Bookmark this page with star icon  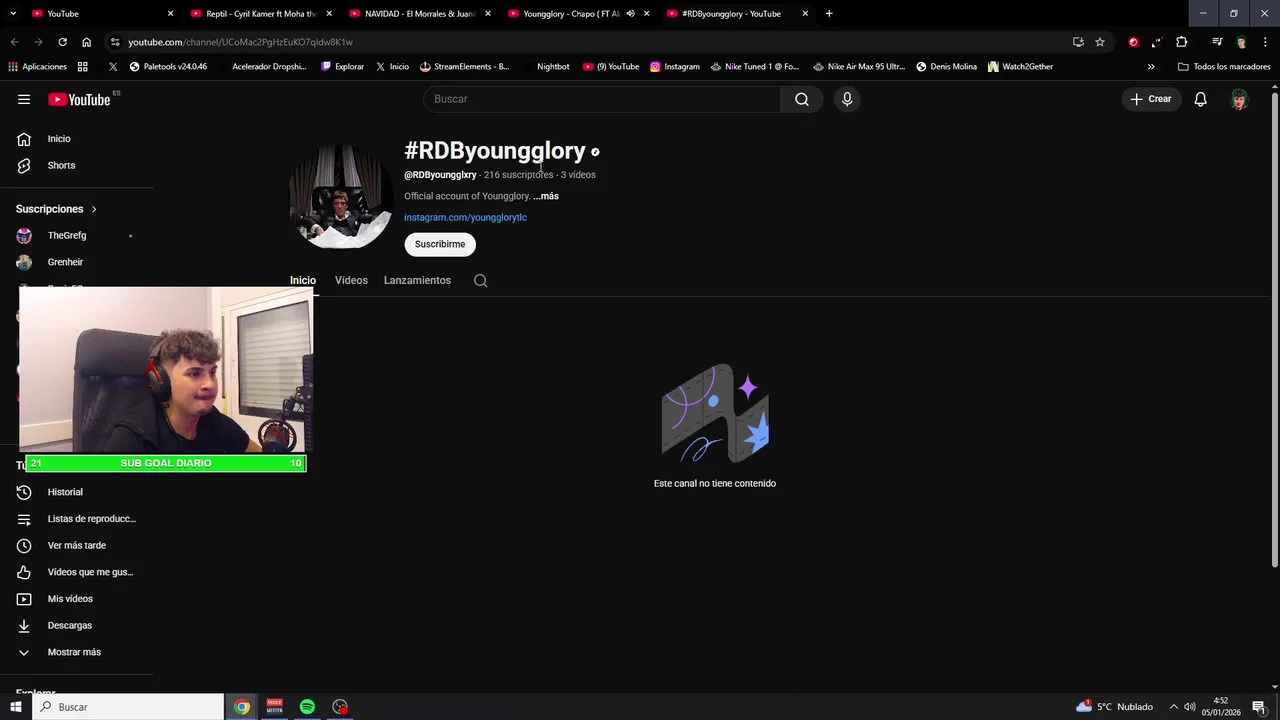coord(1100,42)
